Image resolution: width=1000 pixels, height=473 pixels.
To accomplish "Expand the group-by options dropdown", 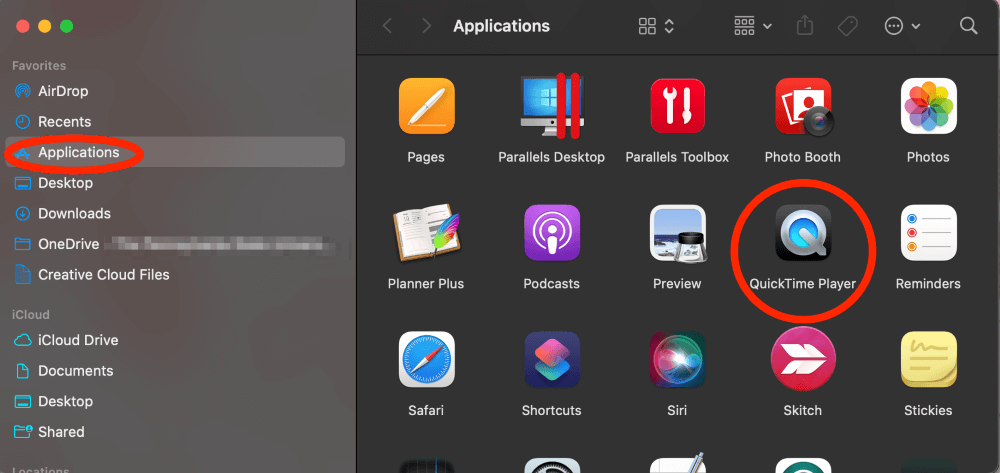I will coord(752,26).
